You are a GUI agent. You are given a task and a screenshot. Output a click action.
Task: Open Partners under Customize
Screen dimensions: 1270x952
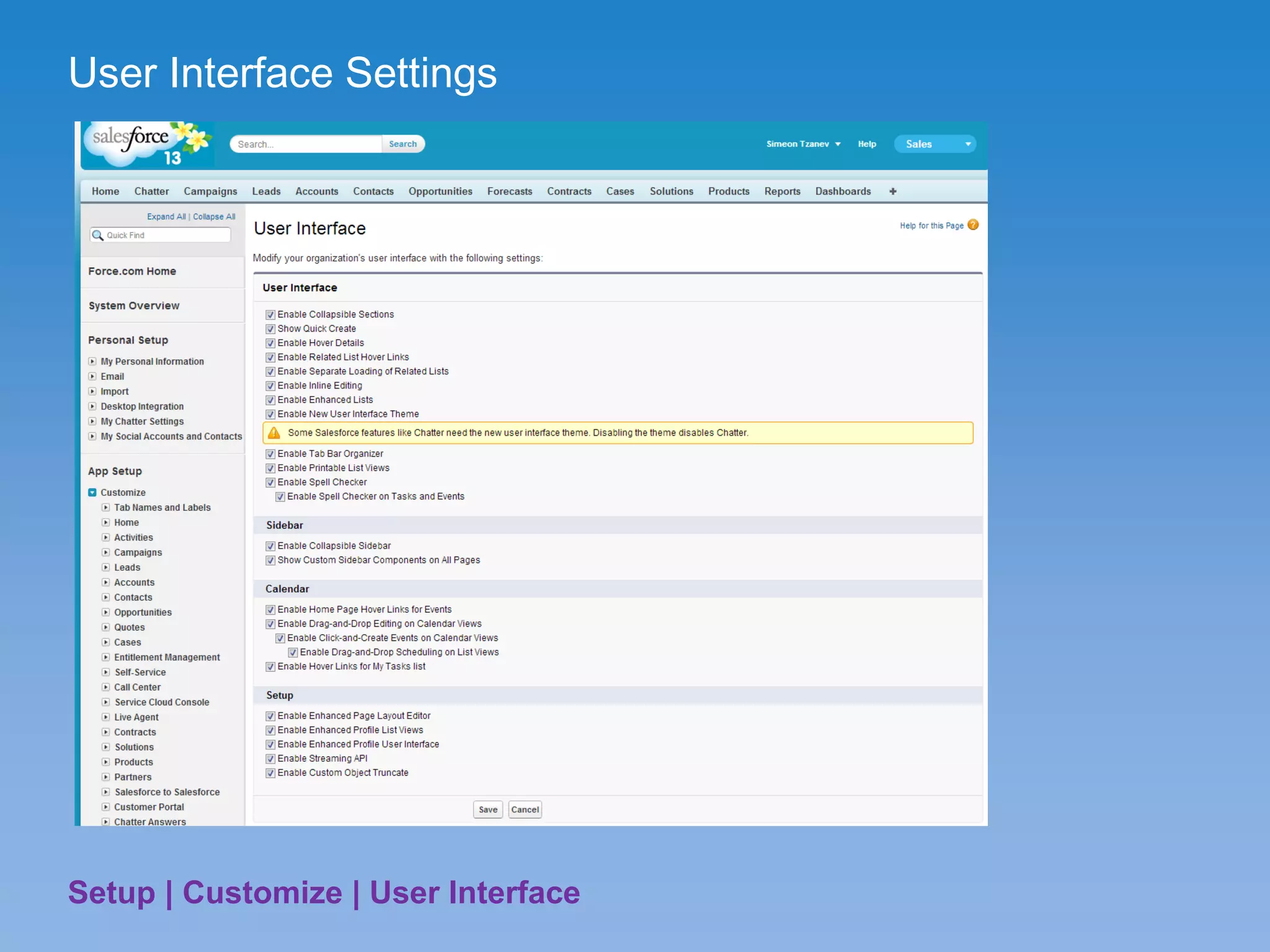(x=133, y=777)
